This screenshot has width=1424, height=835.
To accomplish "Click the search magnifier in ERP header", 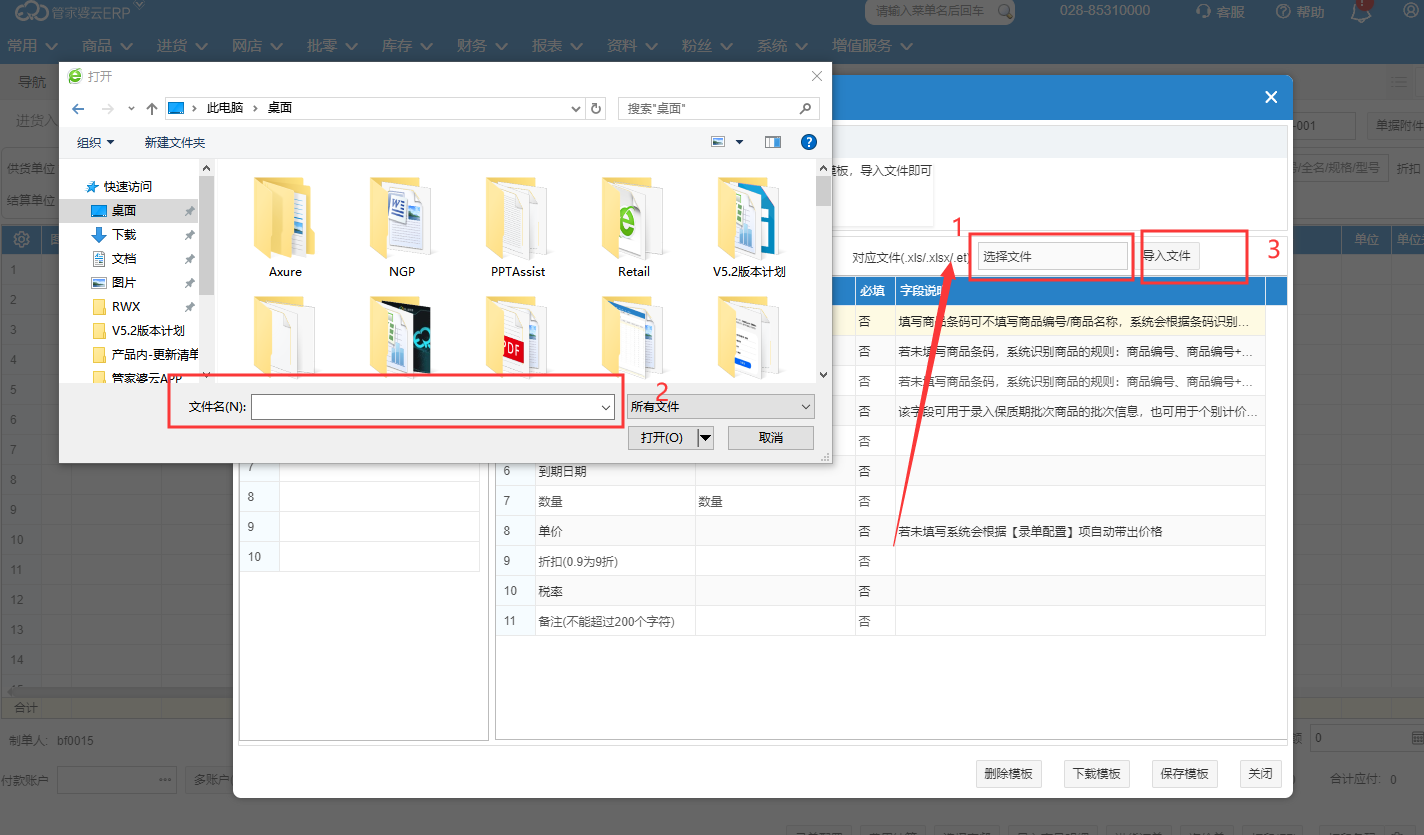I will click(x=1003, y=11).
